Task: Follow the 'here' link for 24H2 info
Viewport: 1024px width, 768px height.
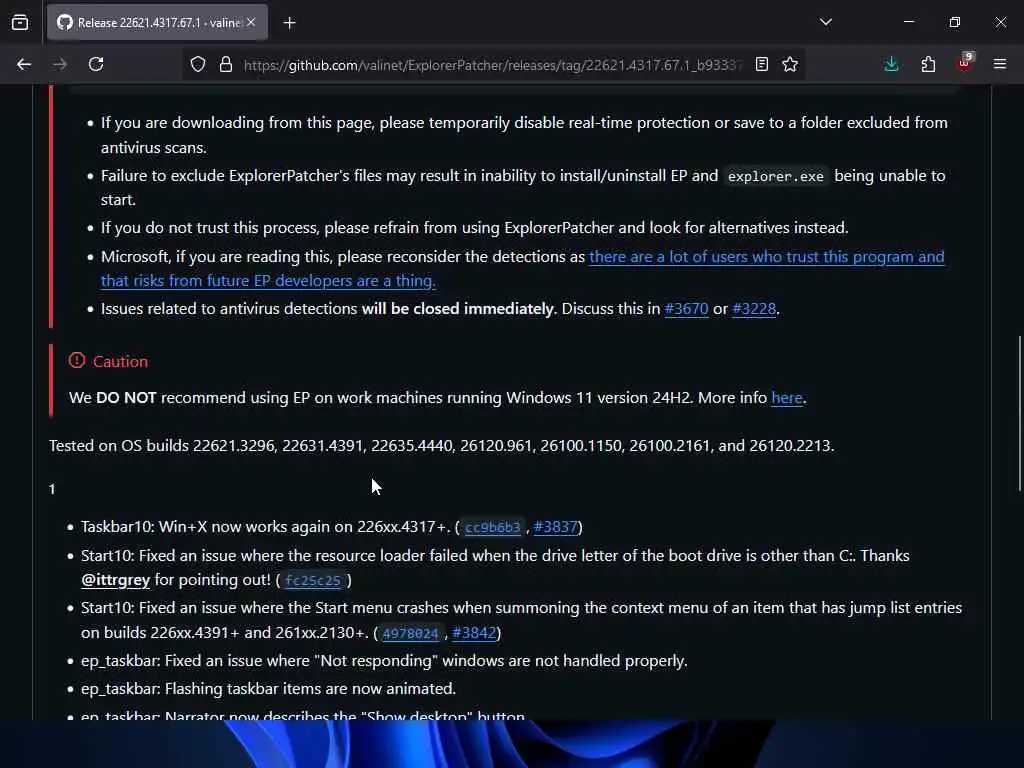Action: (787, 397)
